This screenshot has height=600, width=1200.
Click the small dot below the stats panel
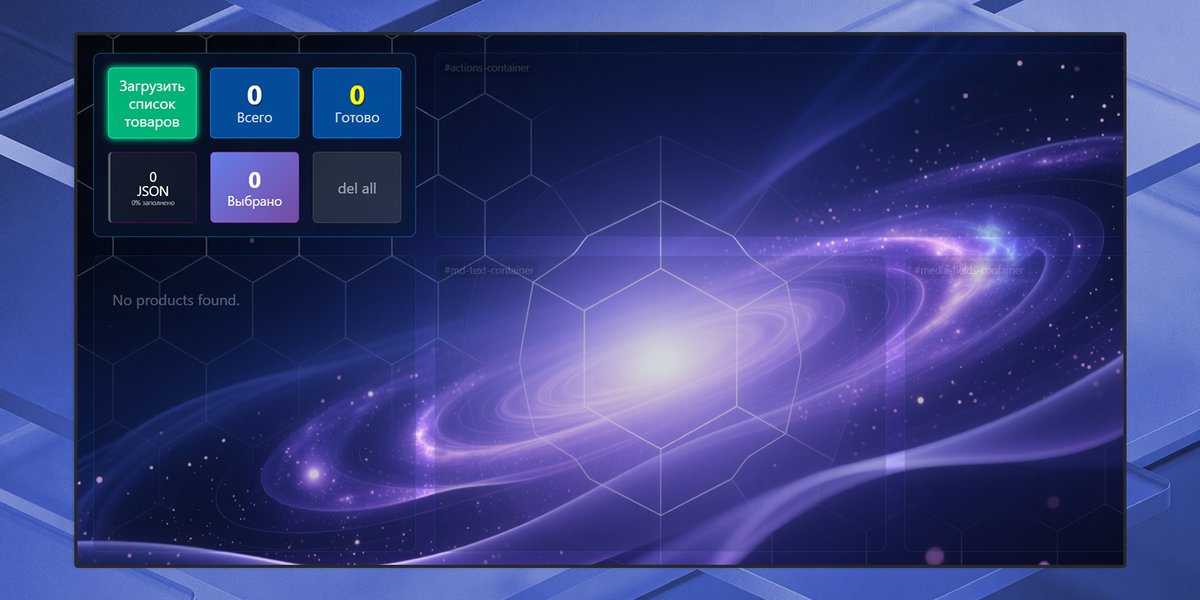[x=252, y=241]
